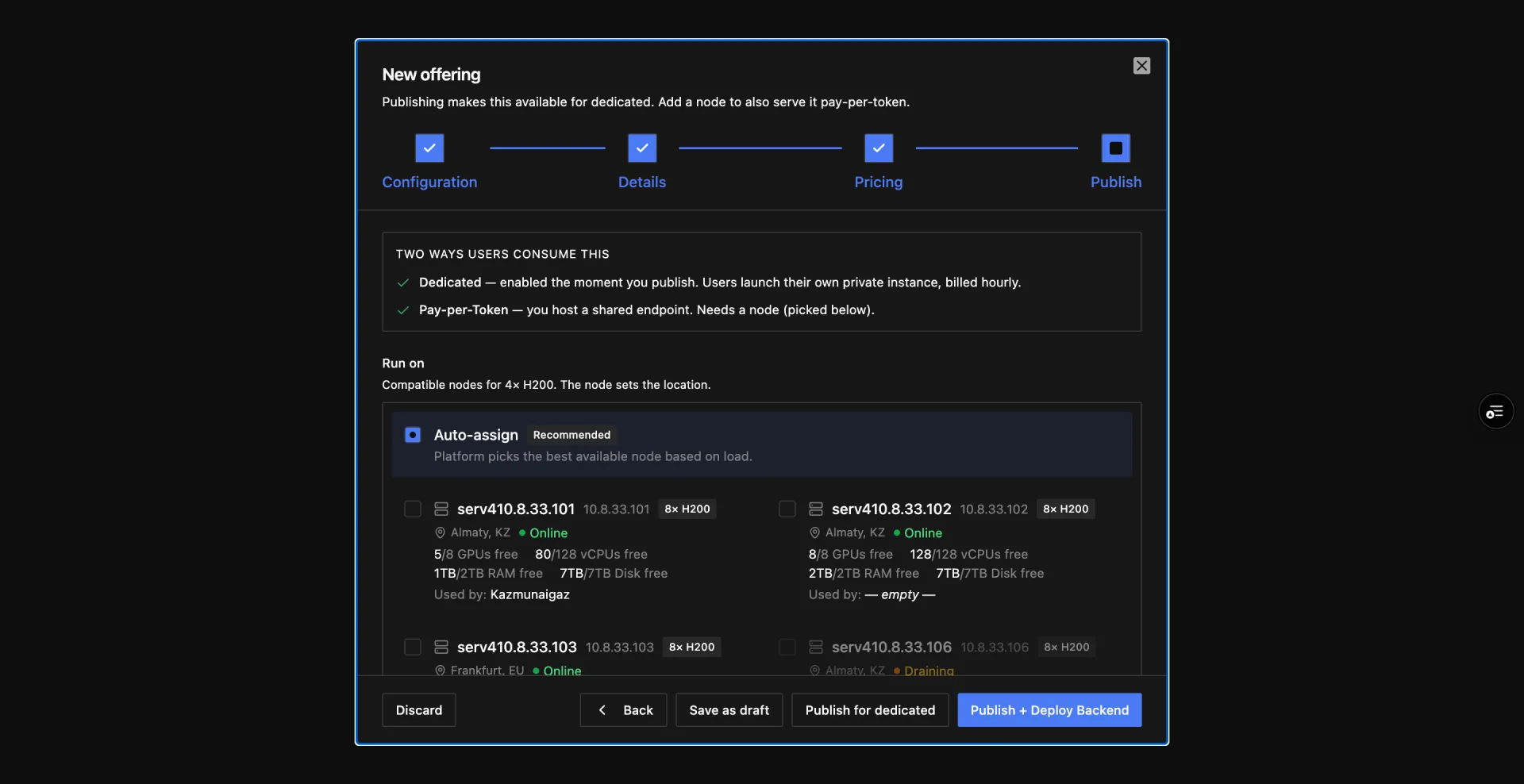Image resolution: width=1524 pixels, height=784 pixels.
Task: Click the 8x H200 badge on serv410.8.33.106
Action: [1067, 647]
